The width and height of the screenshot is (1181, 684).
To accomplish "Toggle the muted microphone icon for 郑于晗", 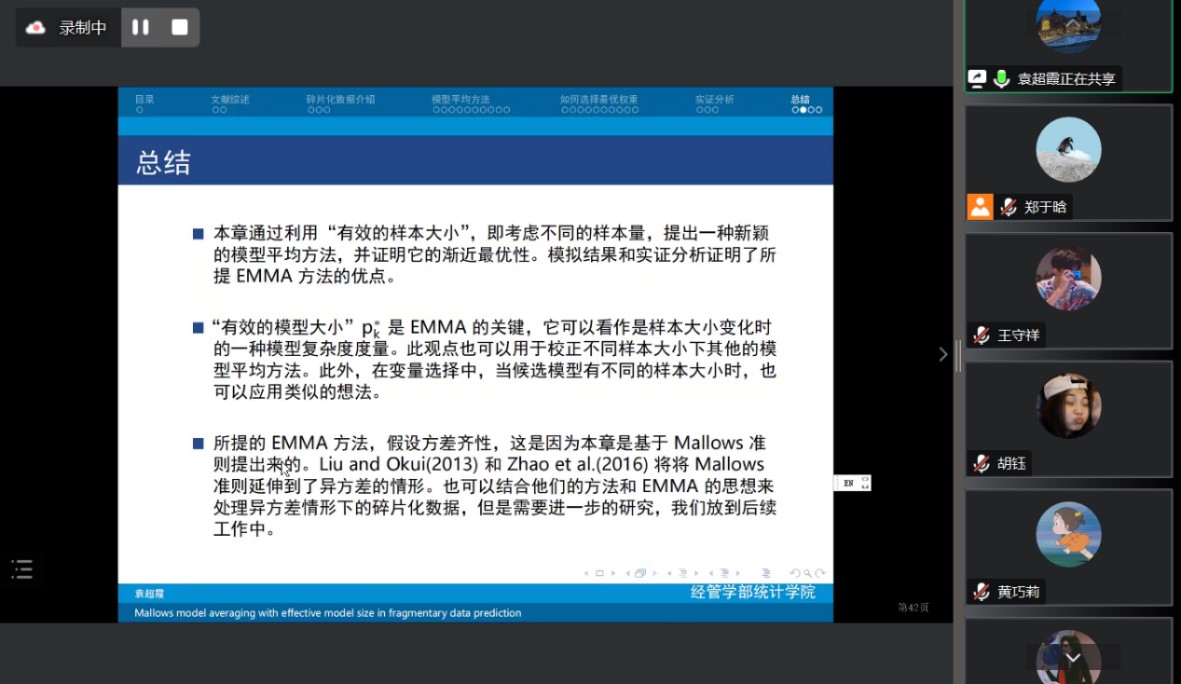I will tap(1008, 207).
